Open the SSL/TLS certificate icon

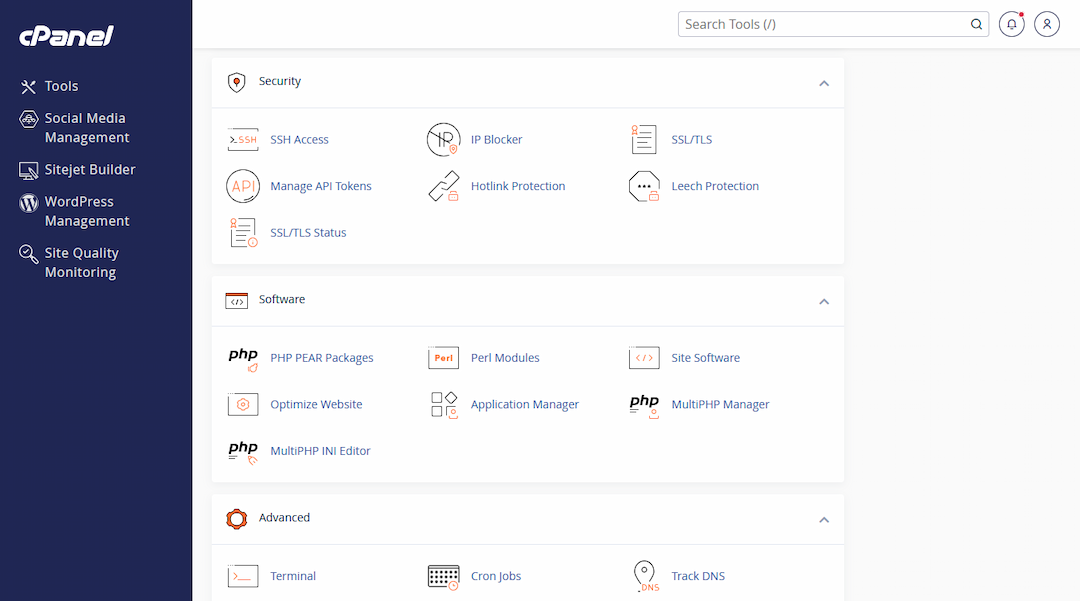pos(644,140)
